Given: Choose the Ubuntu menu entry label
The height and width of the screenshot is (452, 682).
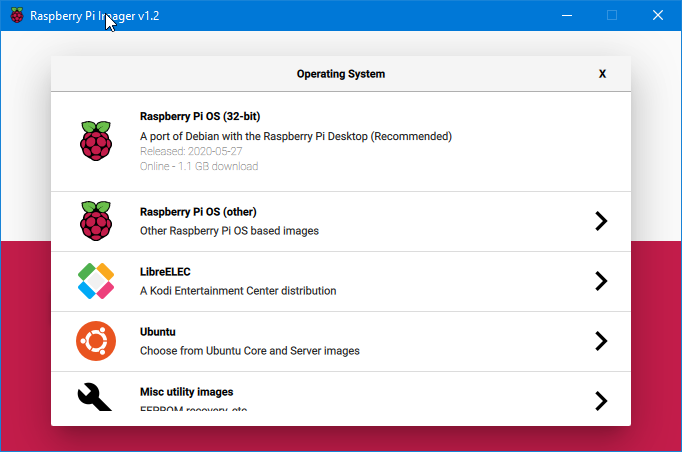Looking at the screenshot, I should coord(158,332).
